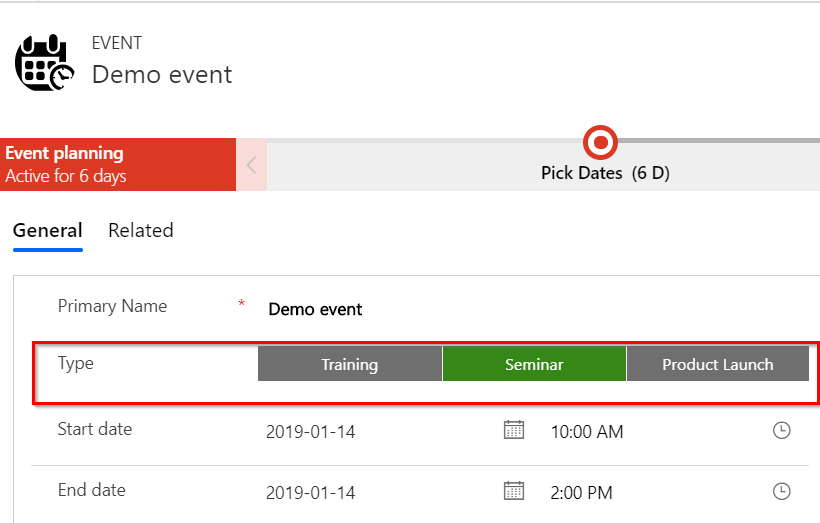820x523 pixels.
Task: Click the event calendar icon in header
Action: (43, 64)
